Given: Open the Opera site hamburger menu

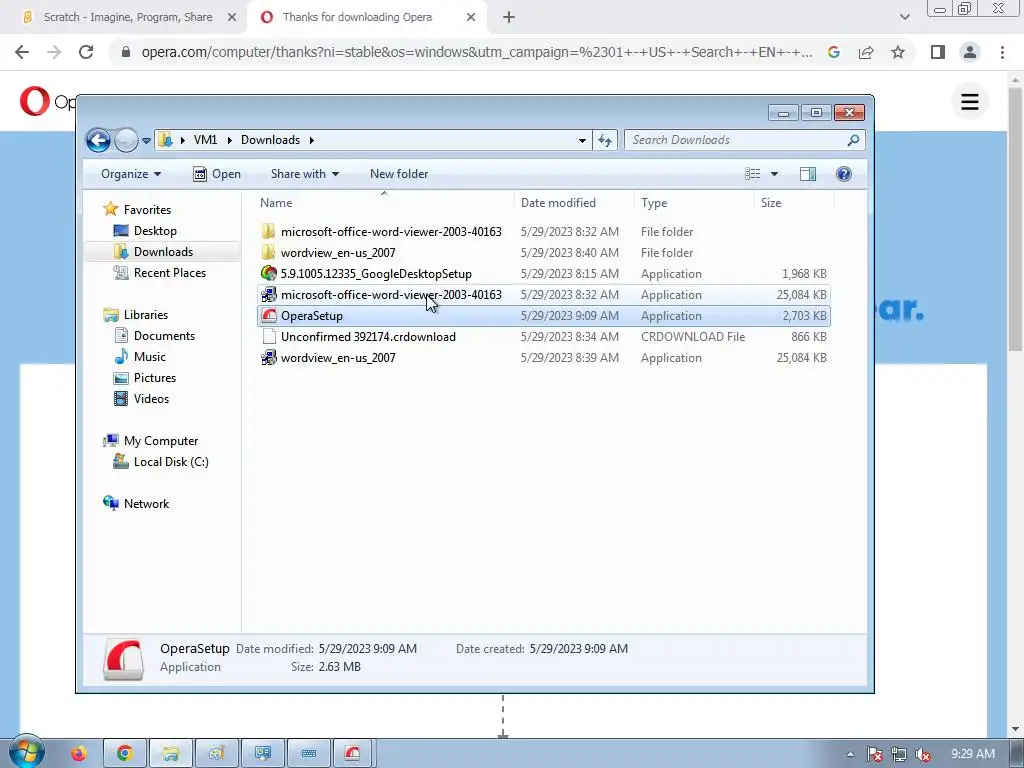Looking at the screenshot, I should [x=970, y=101].
